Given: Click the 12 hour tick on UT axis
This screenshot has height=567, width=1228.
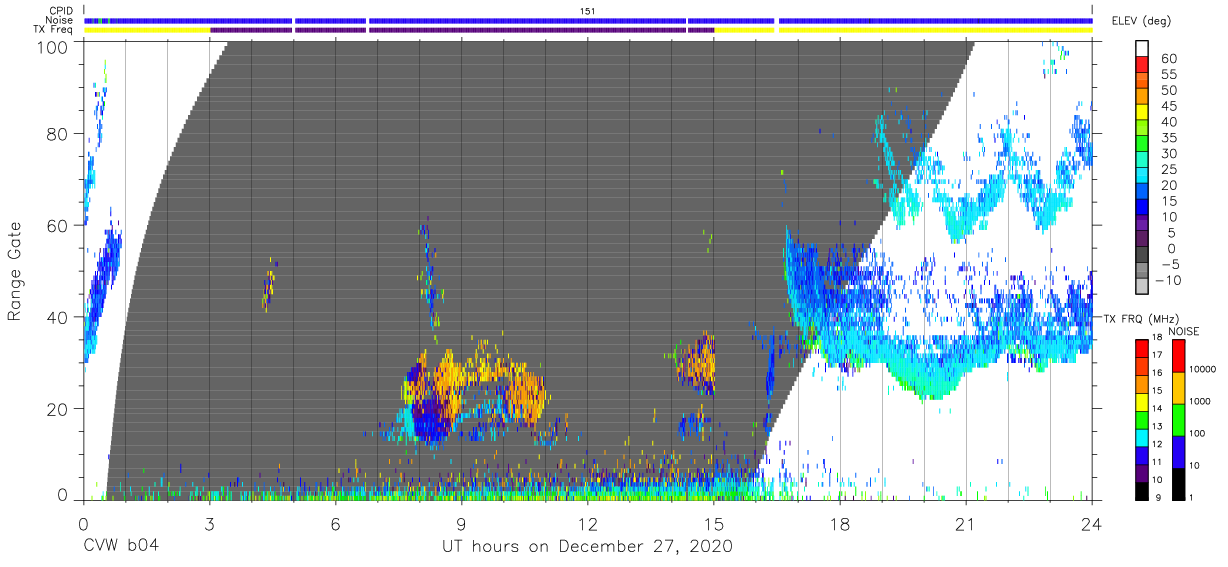Looking at the screenshot, I should tap(587, 524).
